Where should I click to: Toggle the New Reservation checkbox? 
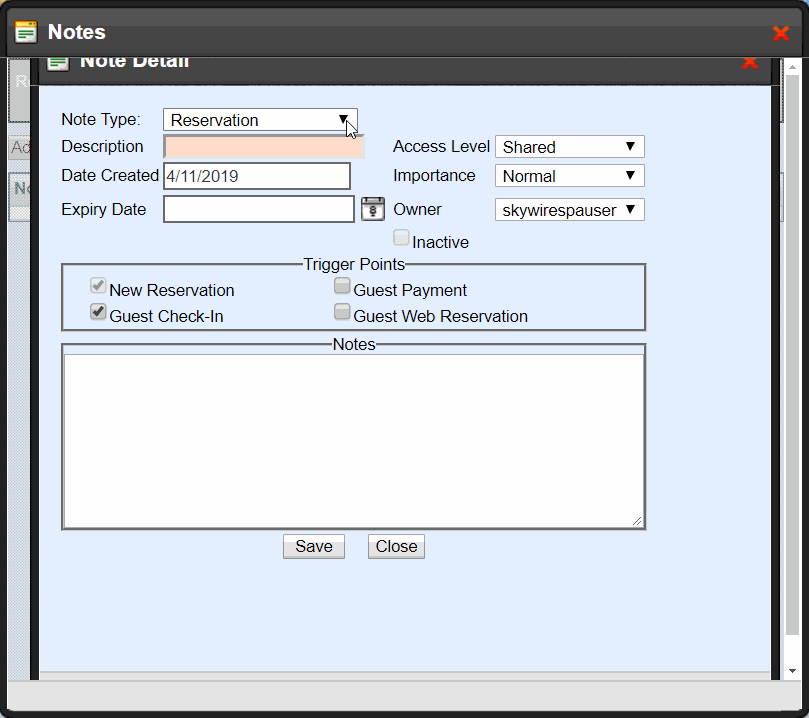(x=98, y=287)
